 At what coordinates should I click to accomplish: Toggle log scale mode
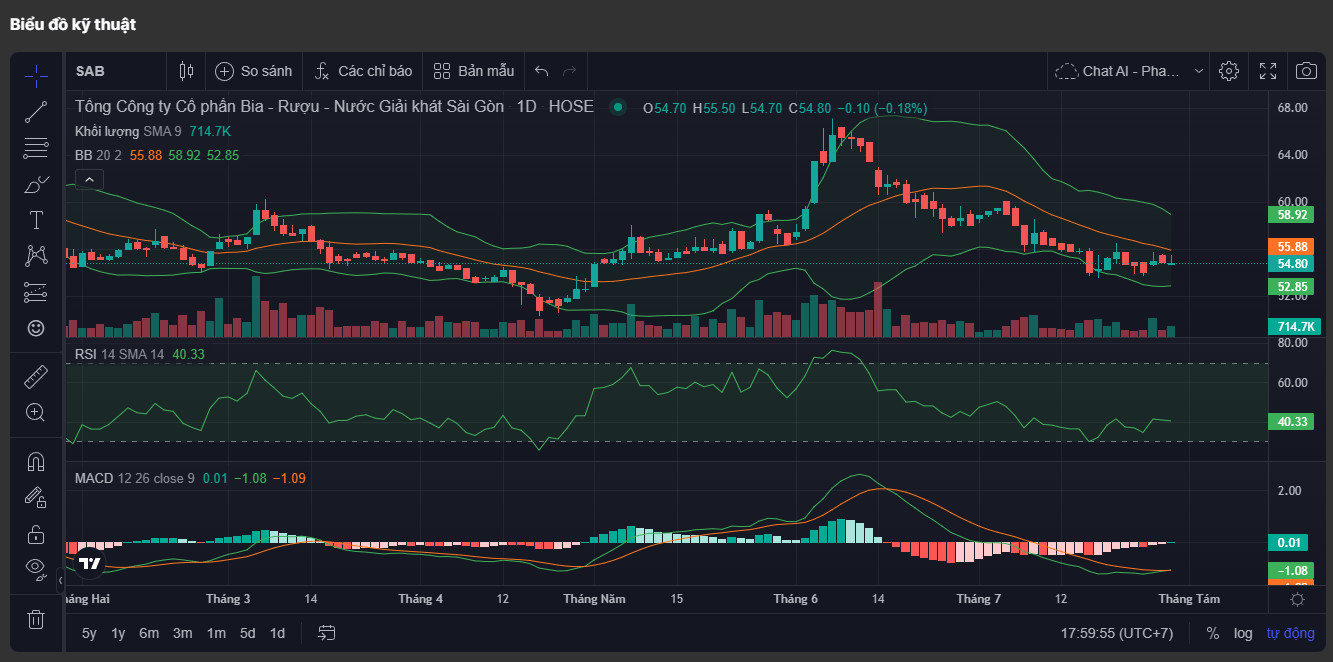click(x=1243, y=633)
